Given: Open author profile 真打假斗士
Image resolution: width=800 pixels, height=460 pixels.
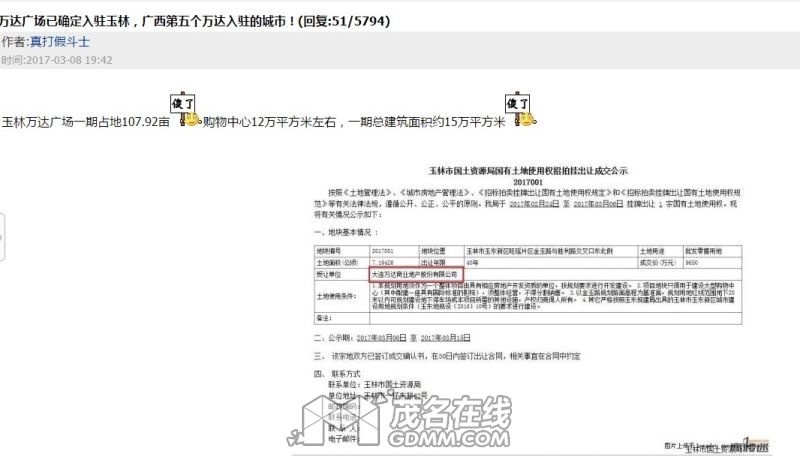Looking at the screenshot, I should click(60, 42).
